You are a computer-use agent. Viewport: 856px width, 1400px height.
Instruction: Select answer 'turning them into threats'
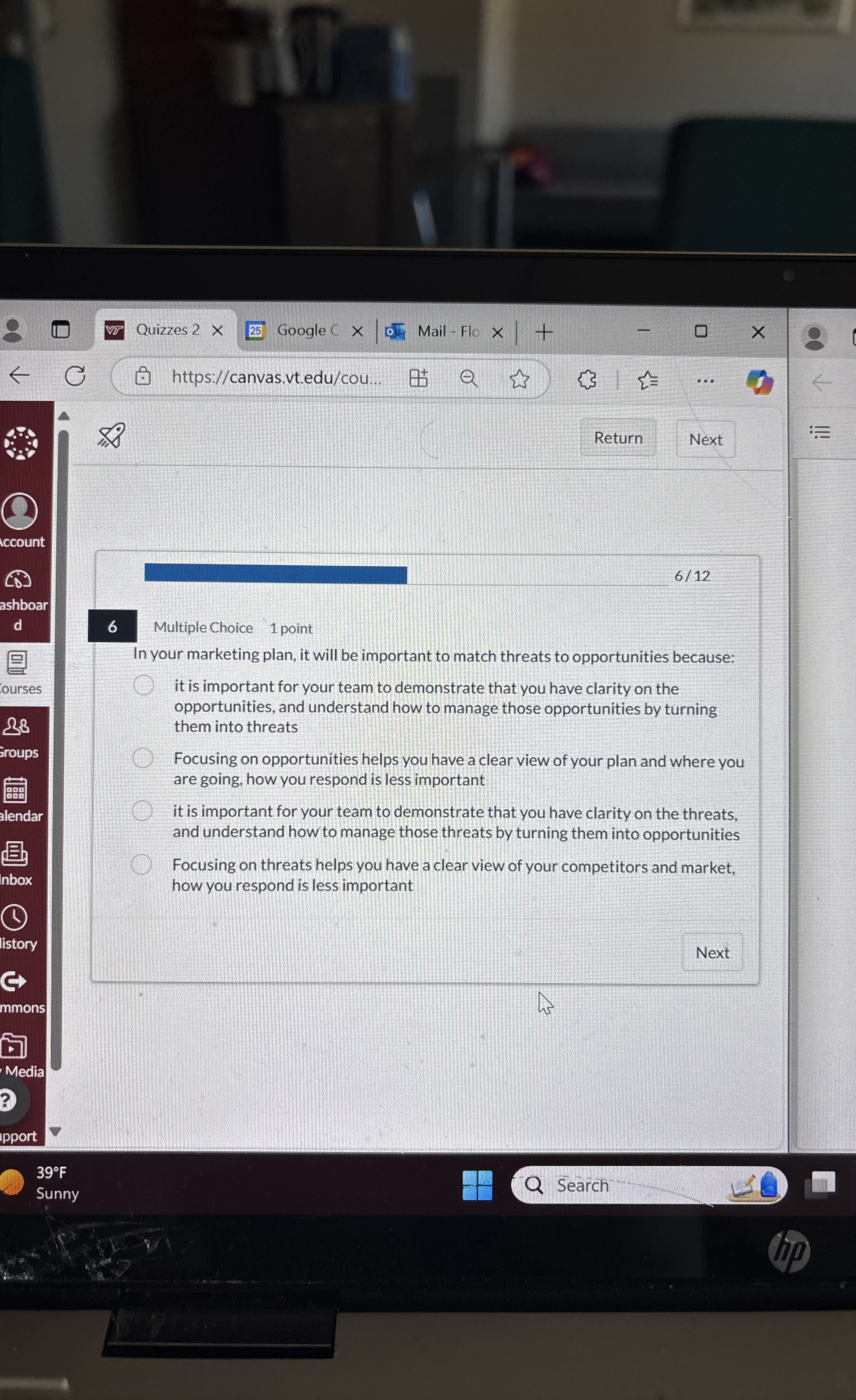tap(144, 685)
